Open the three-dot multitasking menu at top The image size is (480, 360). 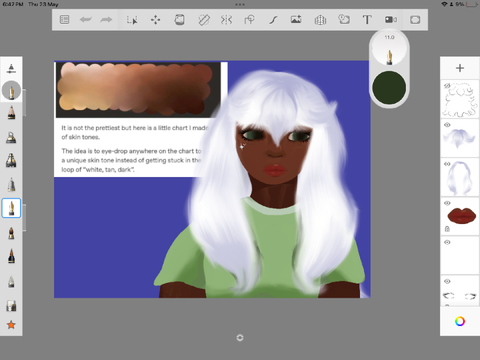pos(240,4)
